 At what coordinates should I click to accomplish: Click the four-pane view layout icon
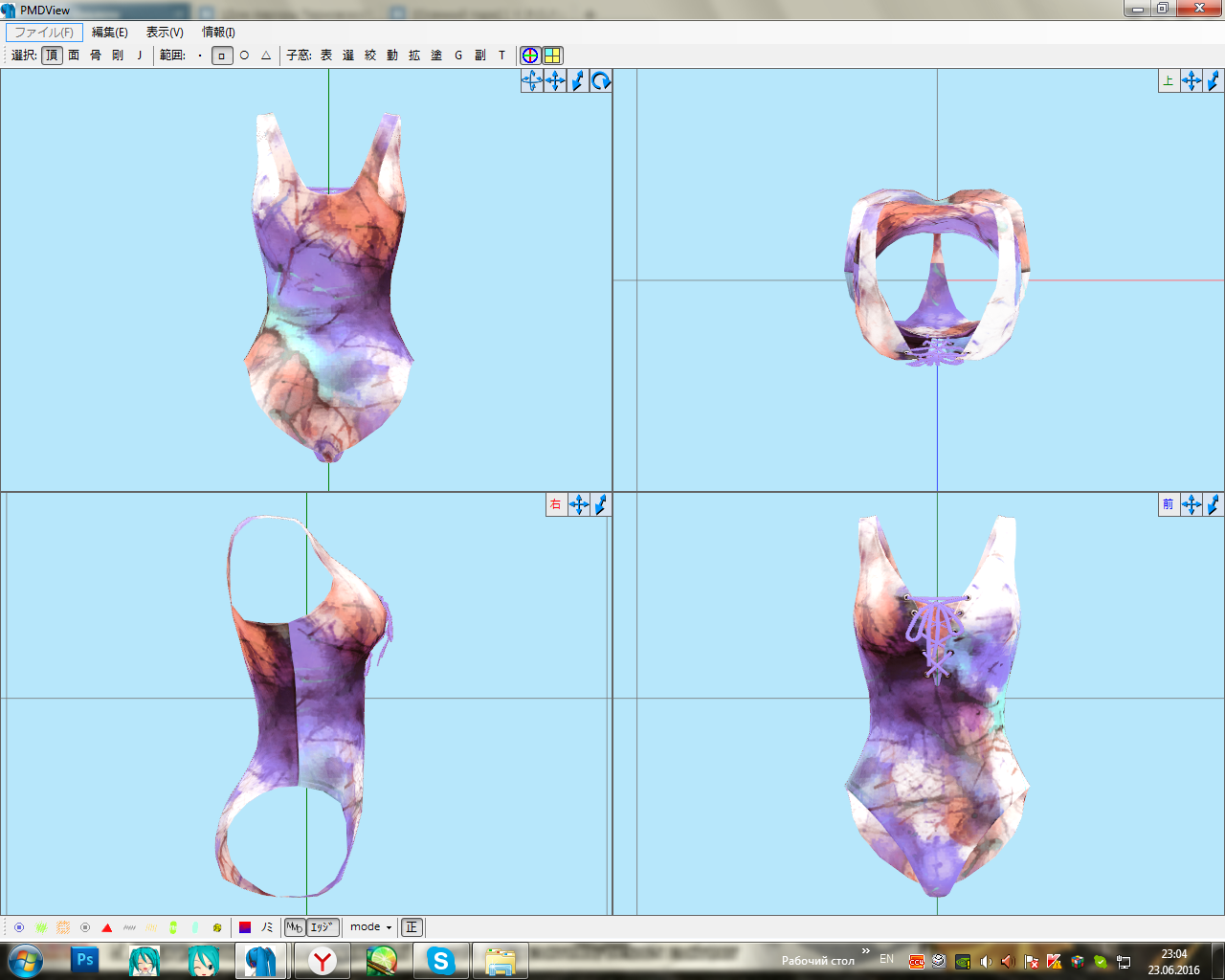(552, 56)
